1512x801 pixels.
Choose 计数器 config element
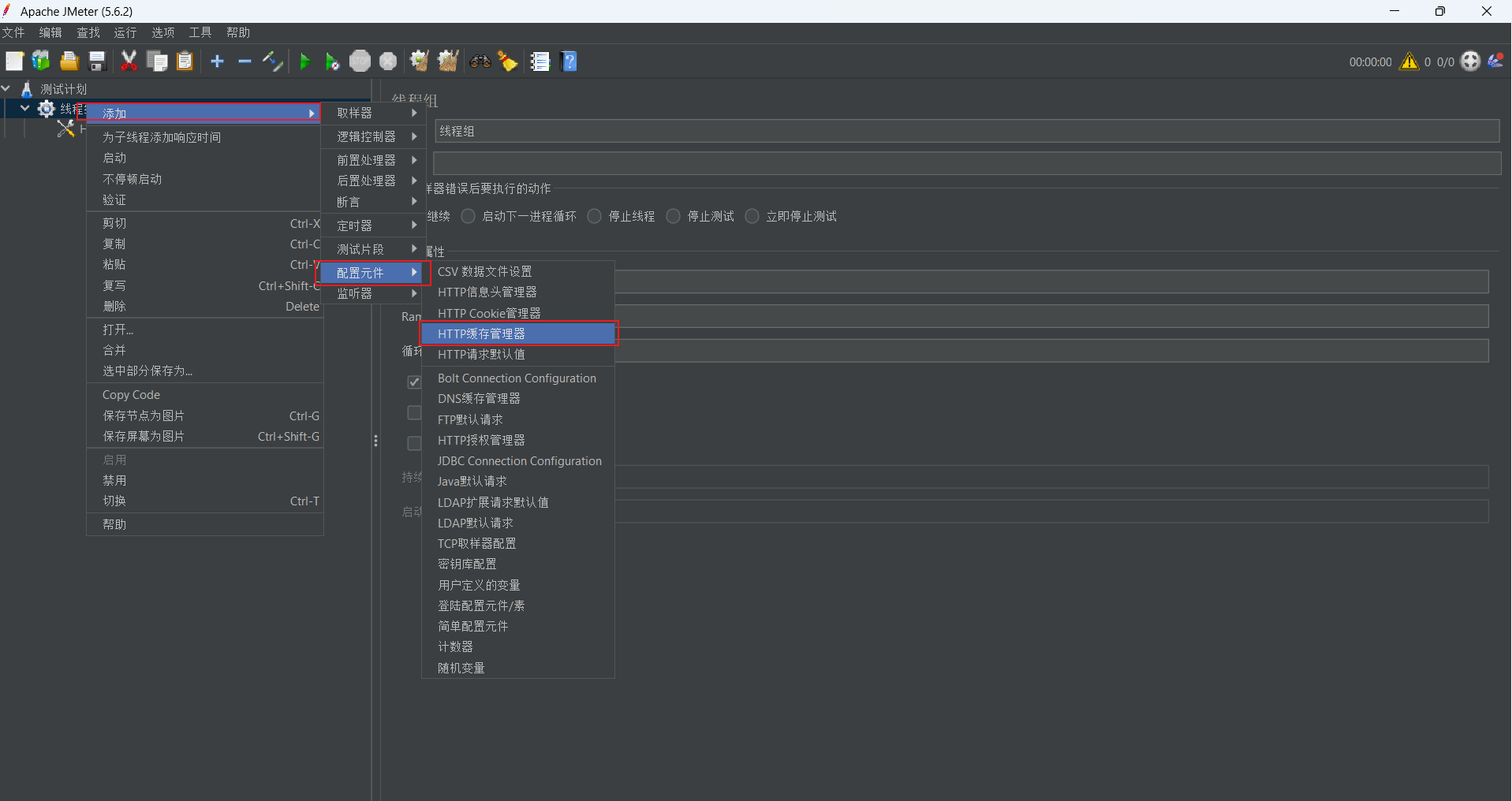tap(518, 646)
